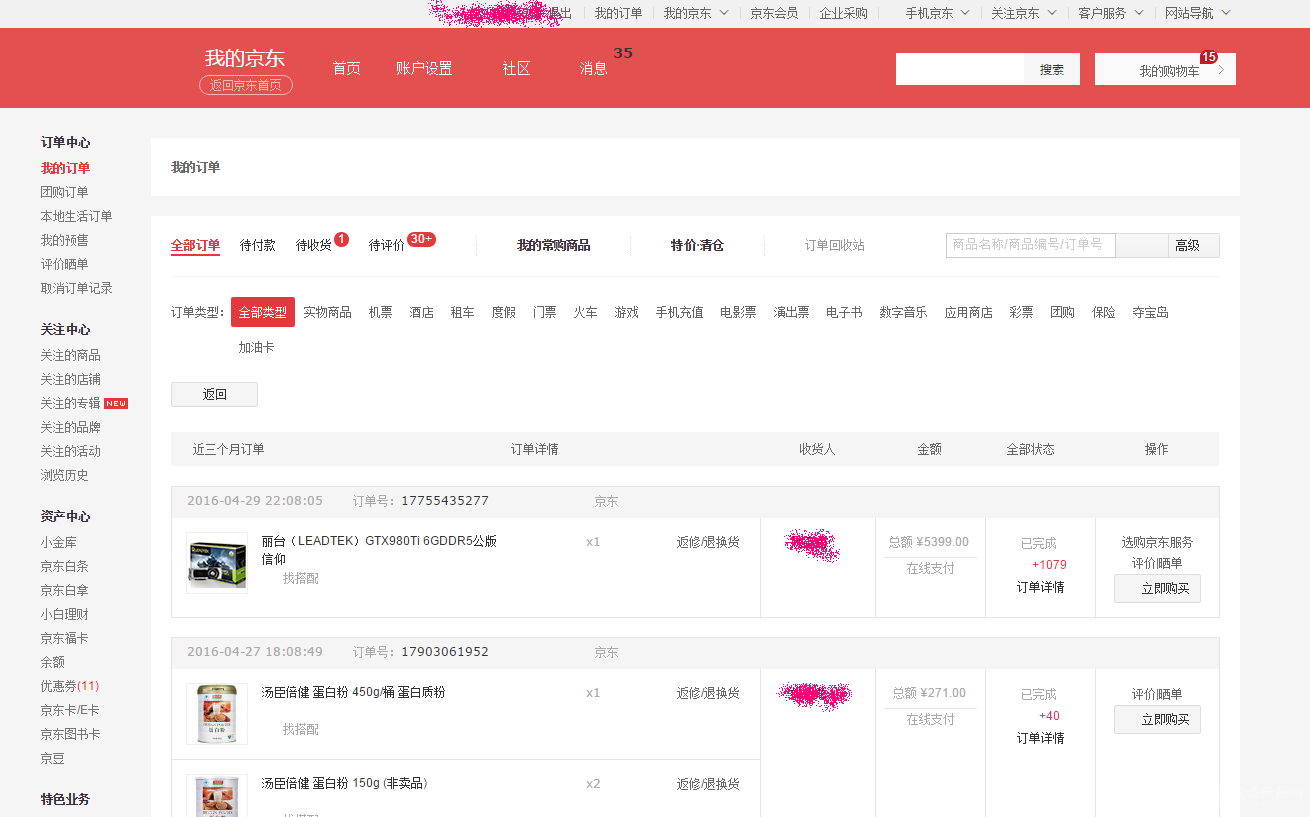Viewport: 1310px width, 817px height.
Task: Expand the 客户服务 dropdown
Action: pyautogui.click(x=1110, y=13)
